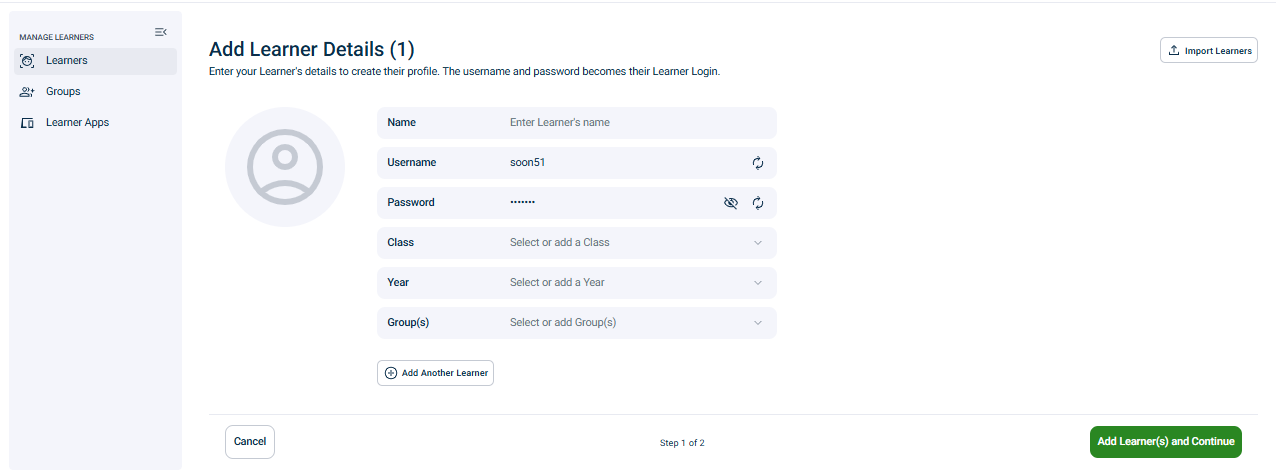Click the plus icon in Add Another Learner
Screen dimensions: 1276x470
391,373
